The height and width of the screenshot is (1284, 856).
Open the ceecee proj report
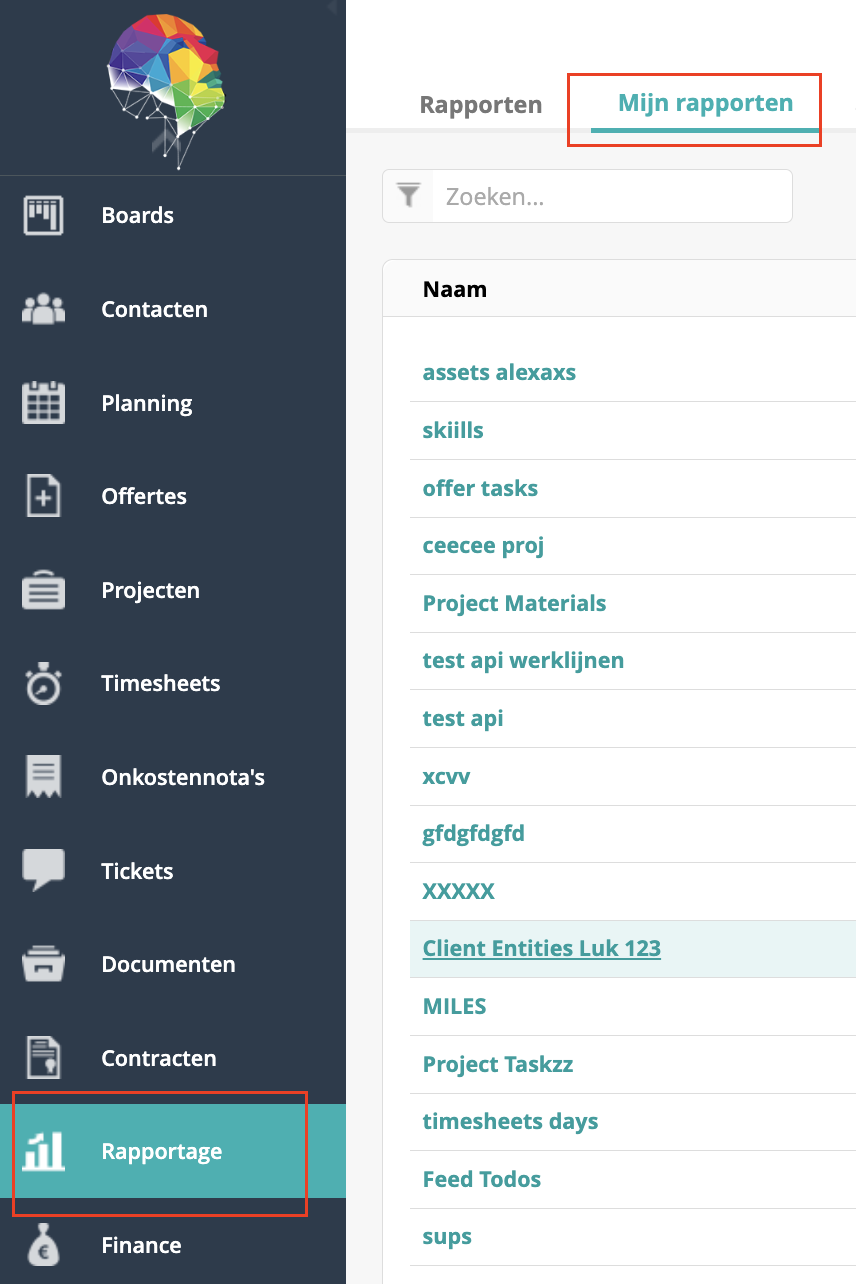[x=483, y=546]
